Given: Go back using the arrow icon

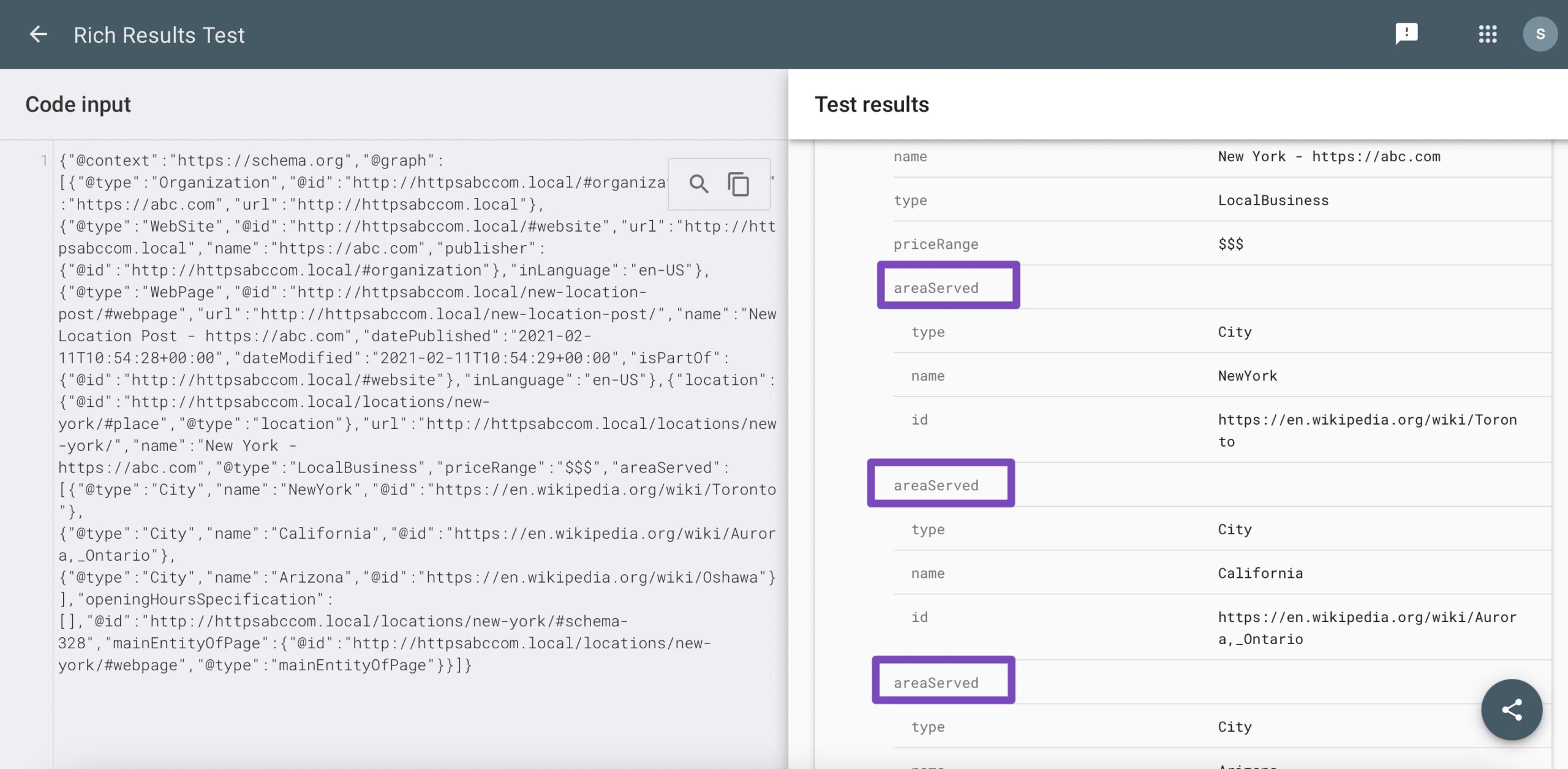Looking at the screenshot, I should [x=38, y=34].
